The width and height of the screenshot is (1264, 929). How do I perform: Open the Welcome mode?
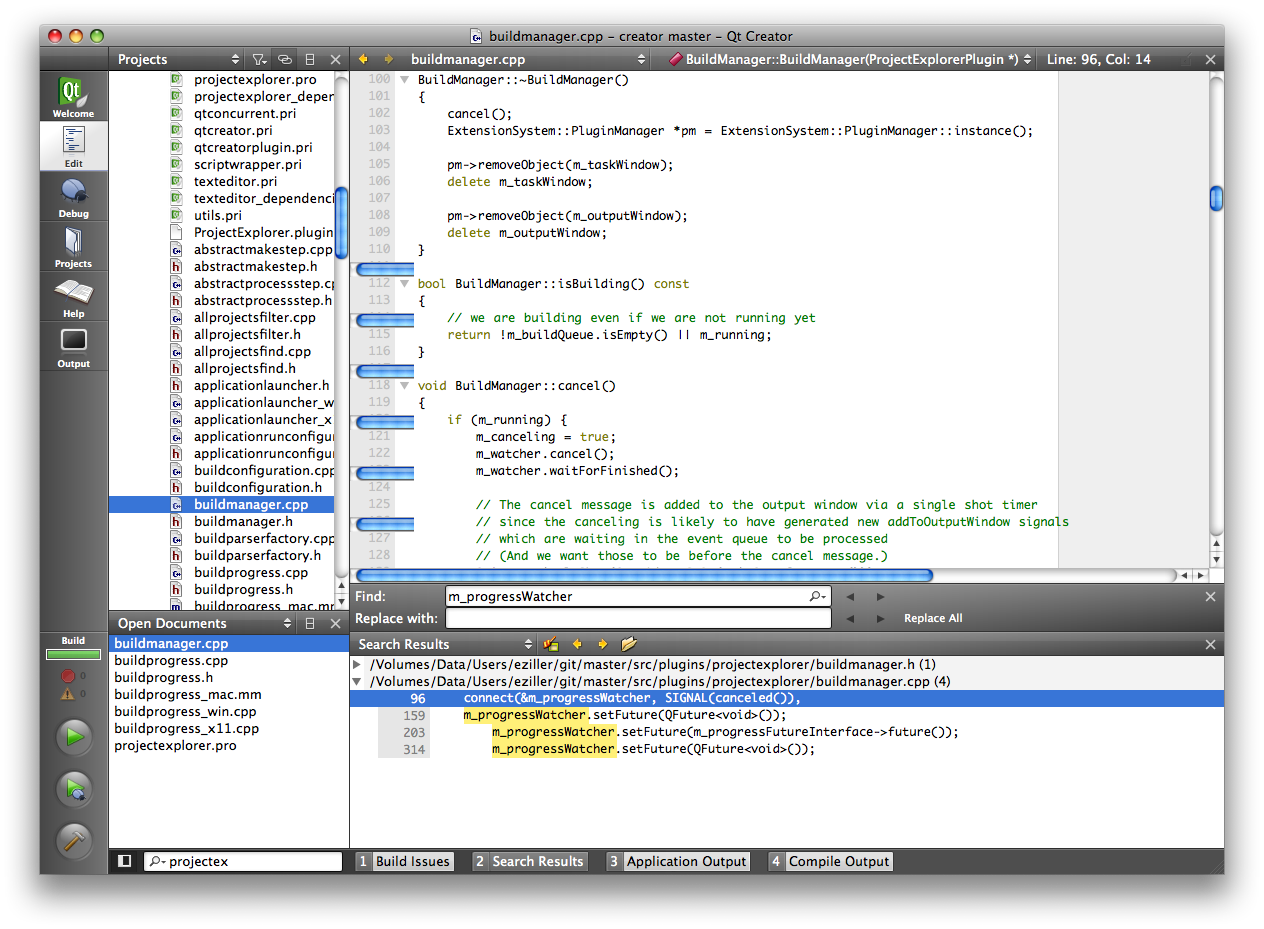click(x=73, y=97)
